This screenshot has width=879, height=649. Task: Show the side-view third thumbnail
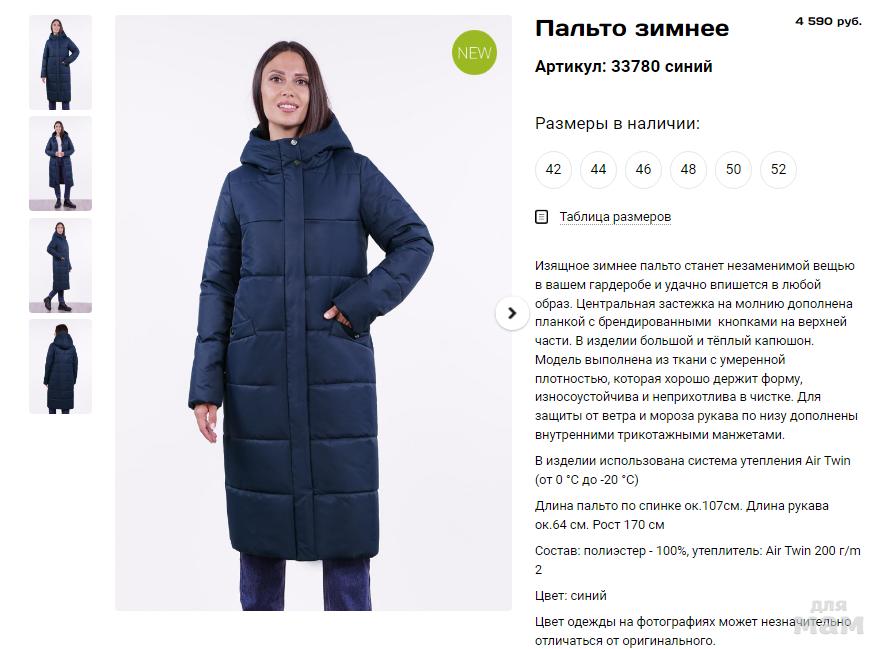61,265
